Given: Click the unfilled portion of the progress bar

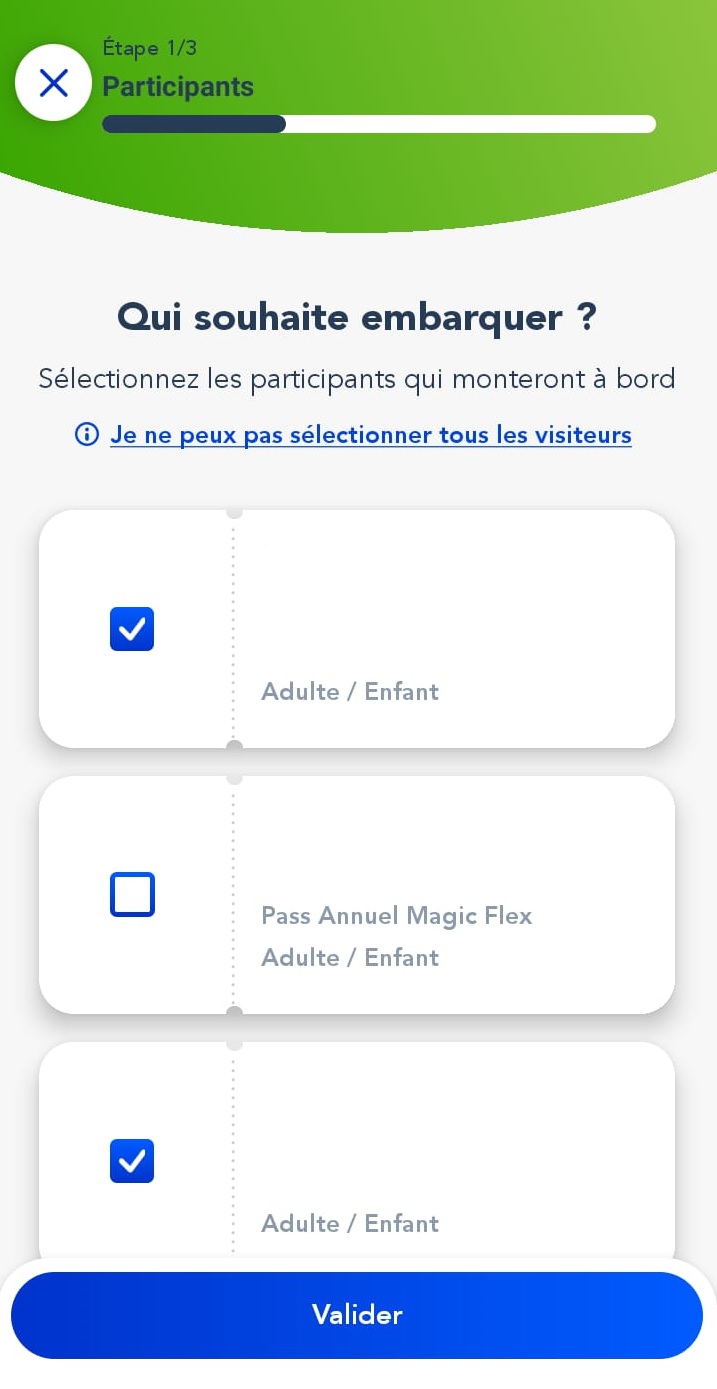Looking at the screenshot, I should (x=471, y=124).
